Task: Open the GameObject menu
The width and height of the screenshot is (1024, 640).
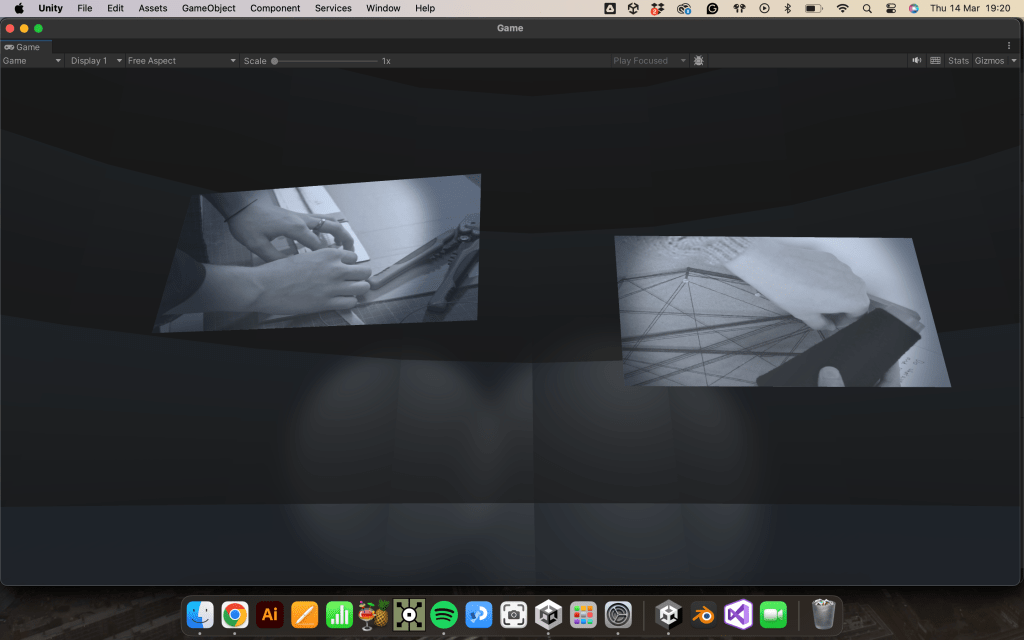Action: click(208, 8)
